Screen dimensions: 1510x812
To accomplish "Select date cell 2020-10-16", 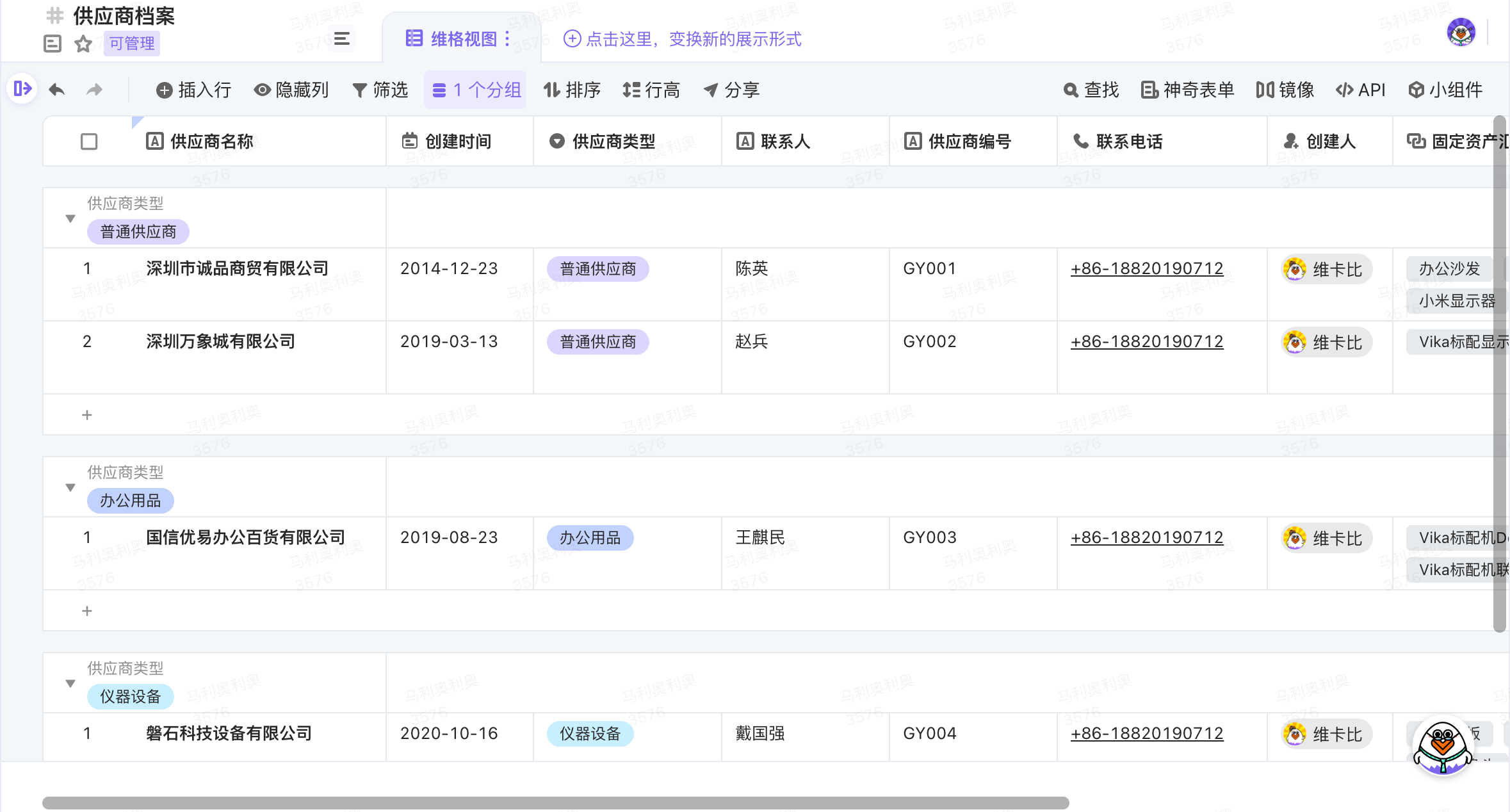I will tap(460, 737).
